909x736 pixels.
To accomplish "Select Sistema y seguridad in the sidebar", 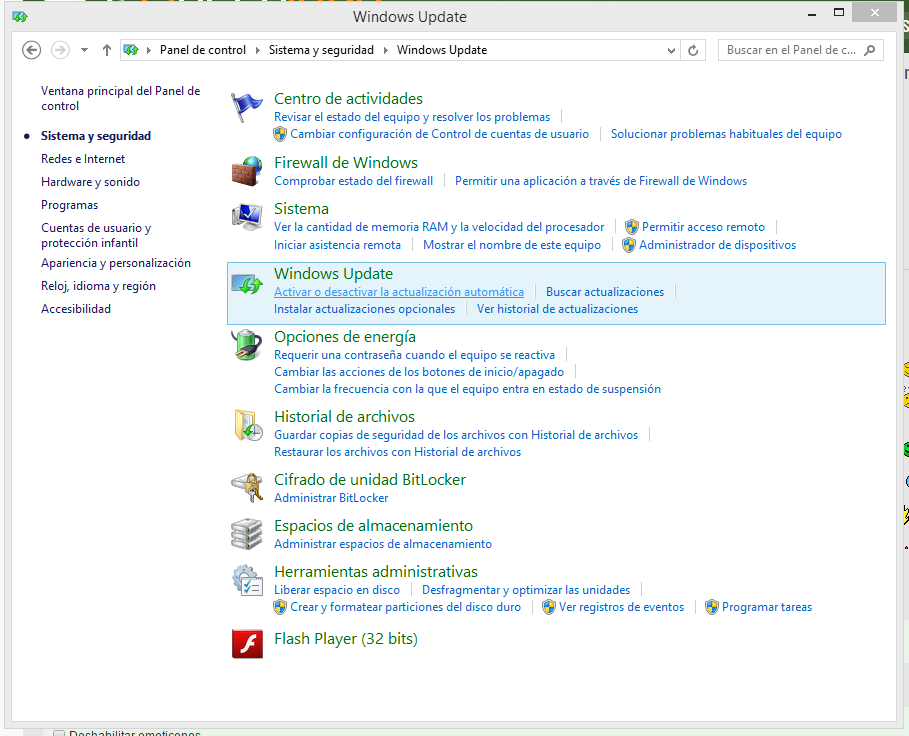I will [96, 136].
